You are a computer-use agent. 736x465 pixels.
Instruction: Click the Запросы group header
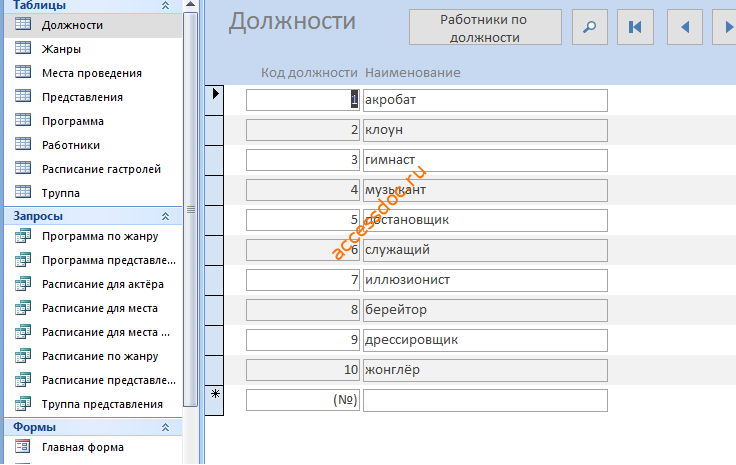point(92,216)
